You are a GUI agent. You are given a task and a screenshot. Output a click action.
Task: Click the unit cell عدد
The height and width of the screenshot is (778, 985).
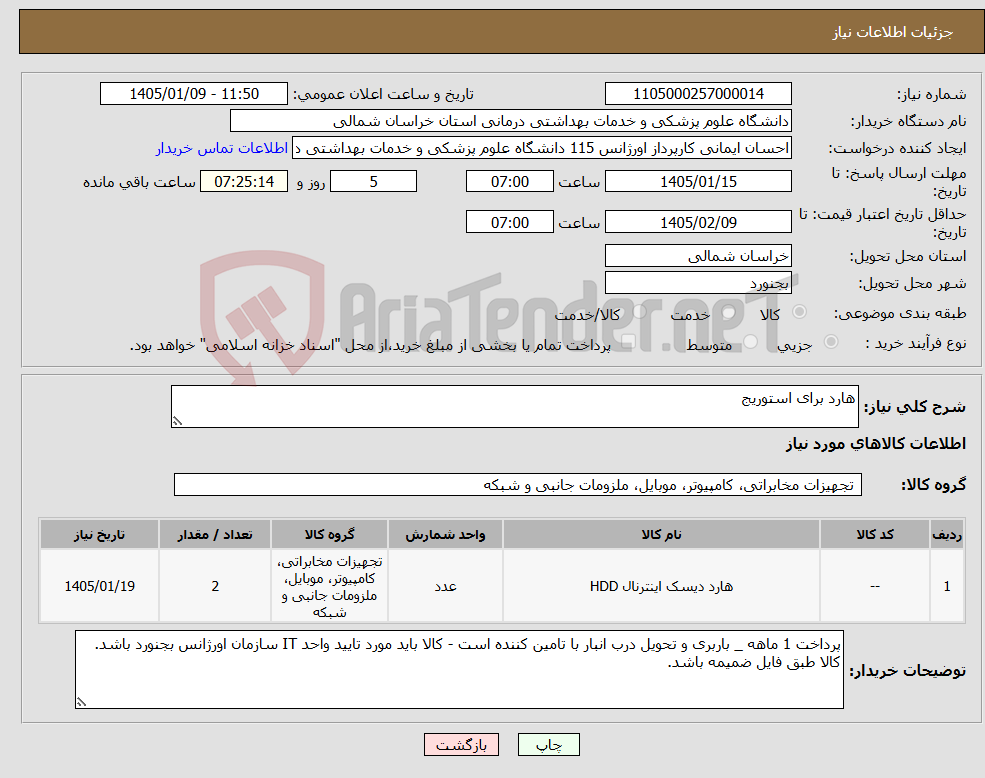(445, 586)
